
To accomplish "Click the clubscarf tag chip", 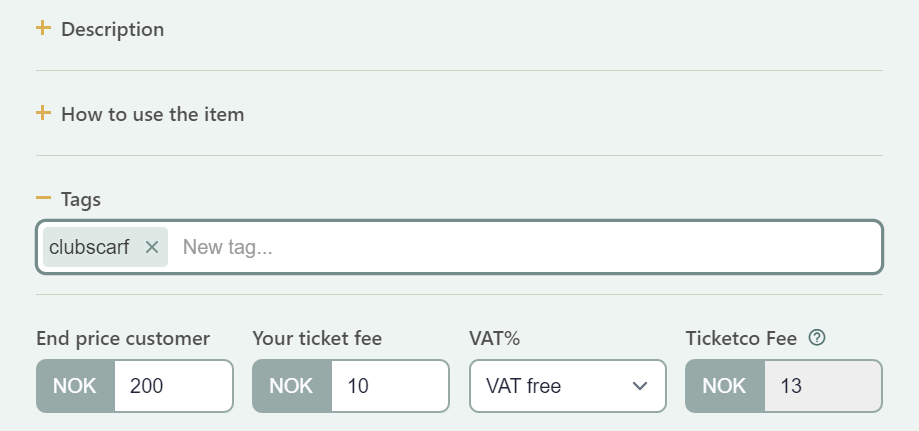I will coord(89,247).
